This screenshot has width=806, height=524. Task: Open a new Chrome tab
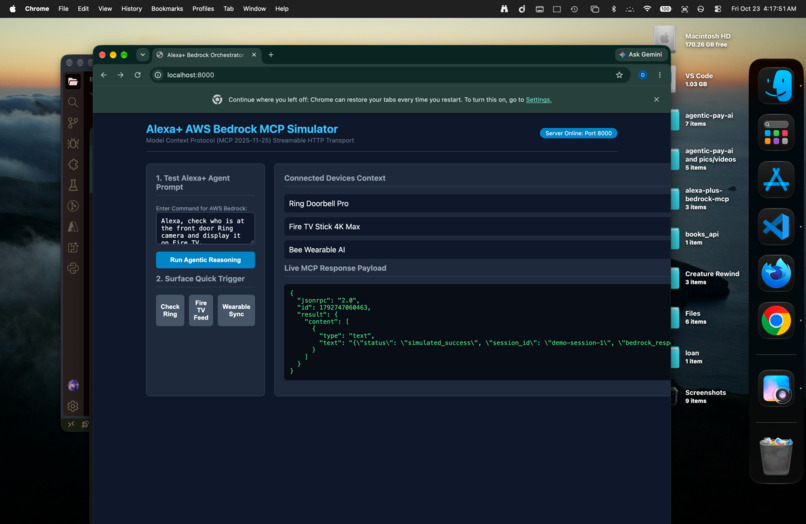pyautogui.click(x=271, y=55)
